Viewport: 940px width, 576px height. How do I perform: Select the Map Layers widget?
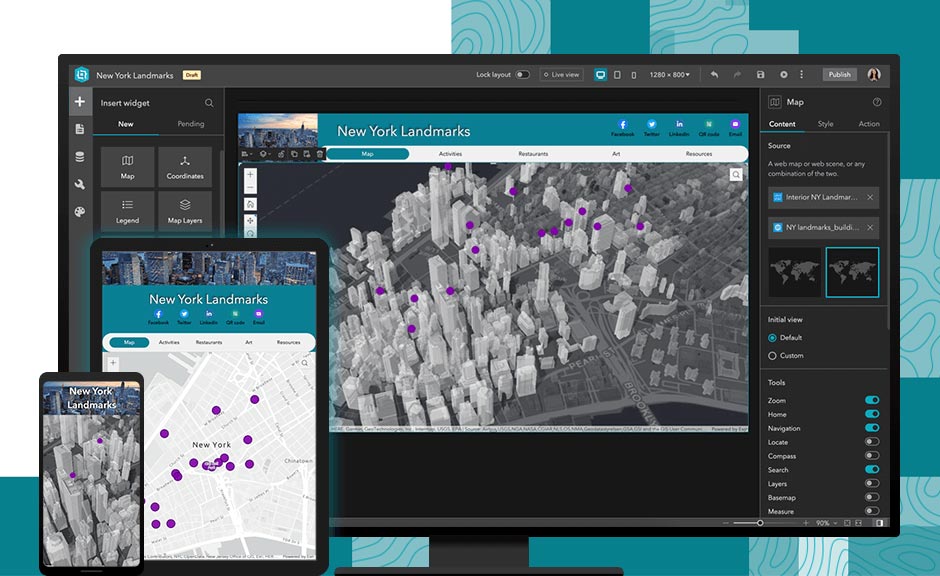coord(185,210)
